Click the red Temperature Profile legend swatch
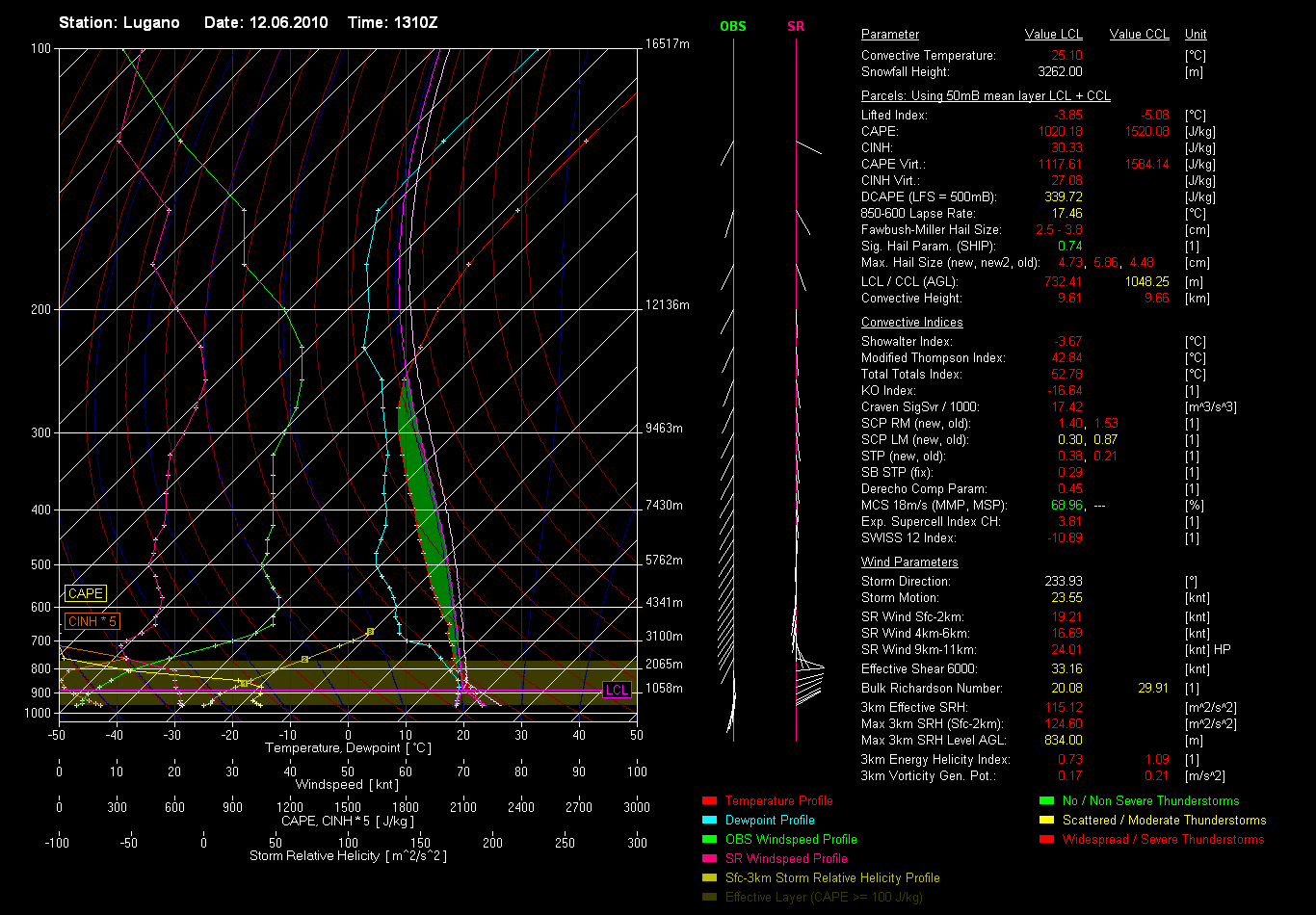Image resolution: width=1316 pixels, height=915 pixels. [709, 801]
